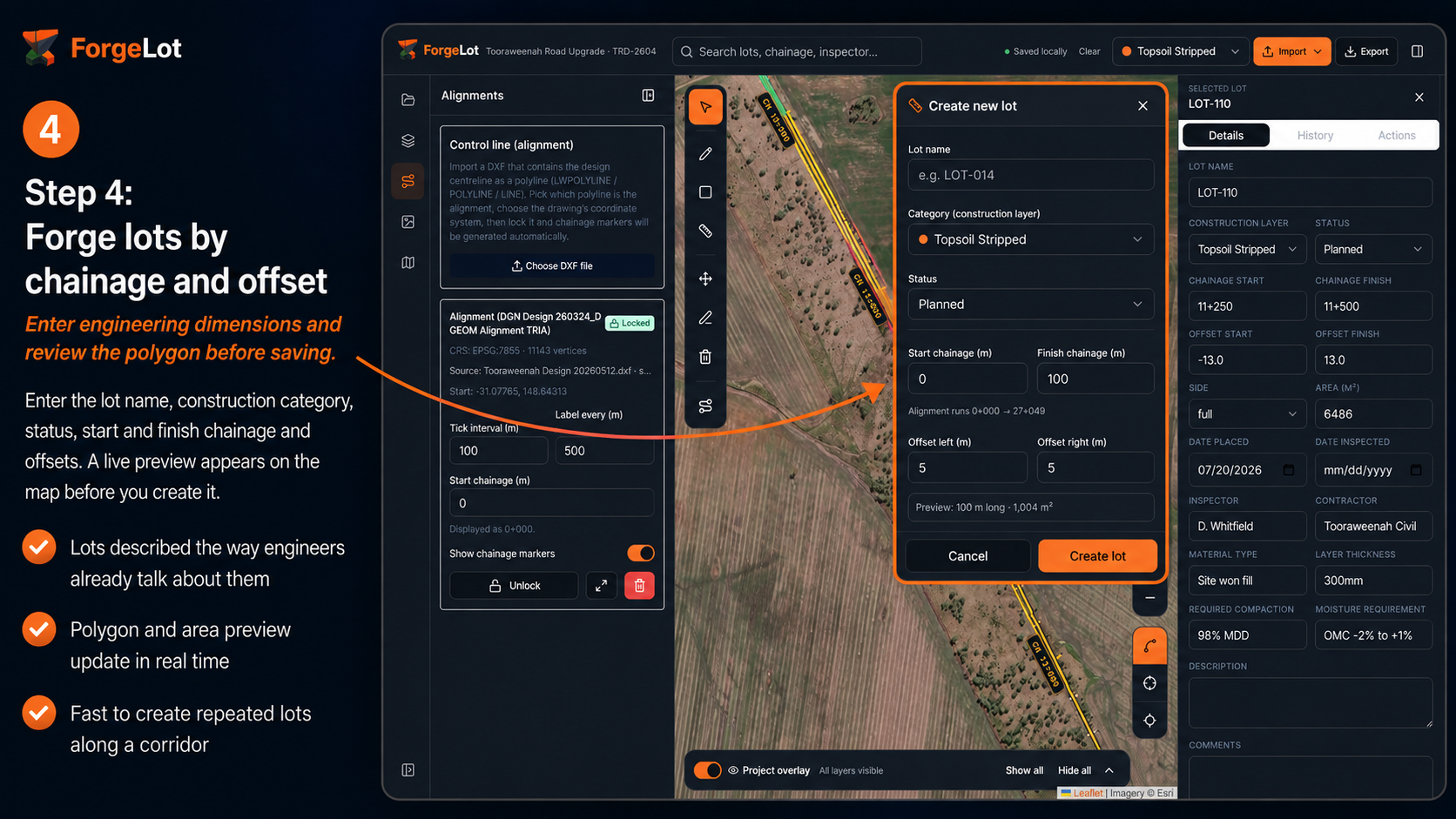
Task: Delete the alignment with red trash button
Action: tap(639, 586)
